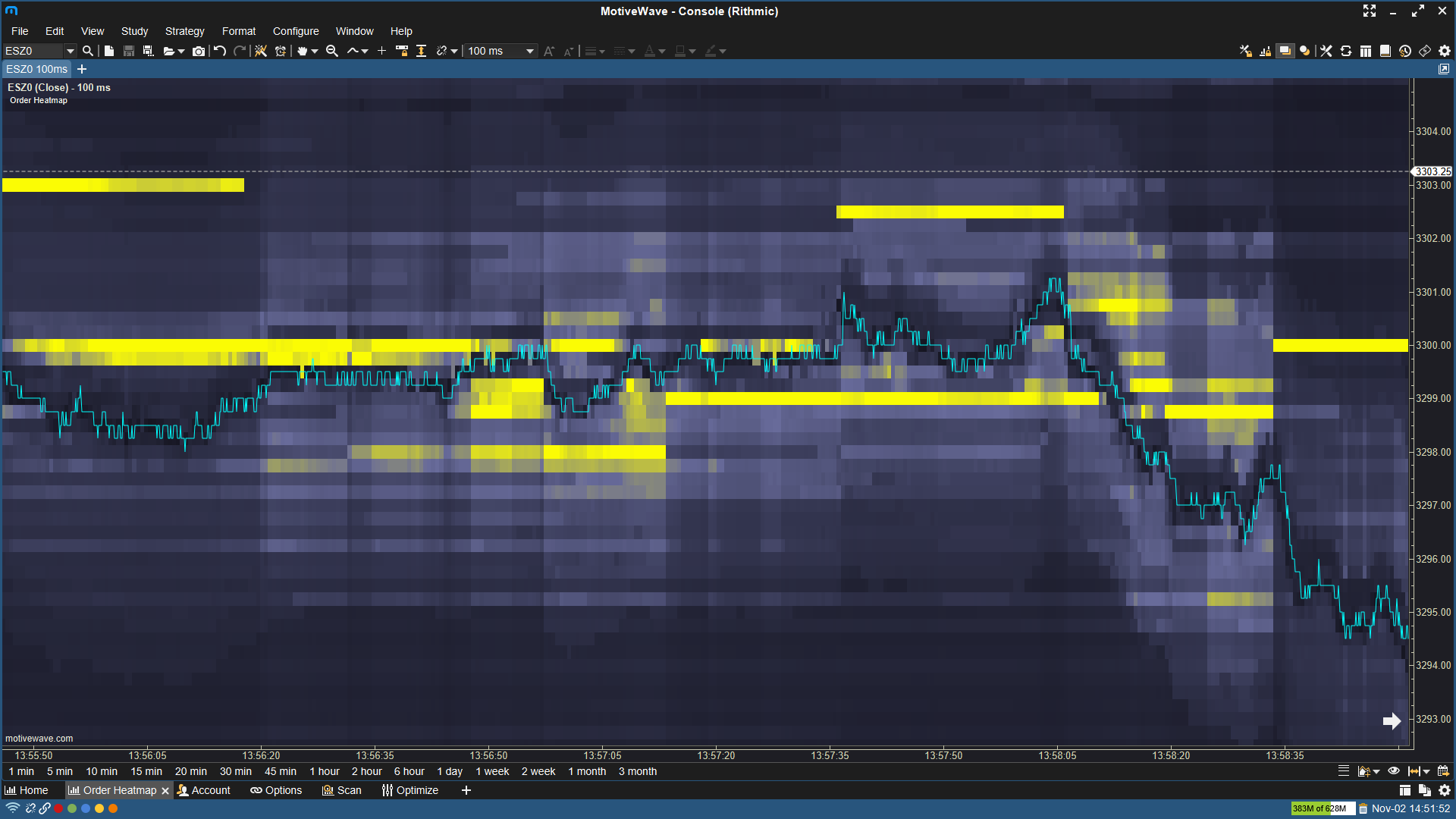Expand the ESZ0 symbol dropdown

71,51
